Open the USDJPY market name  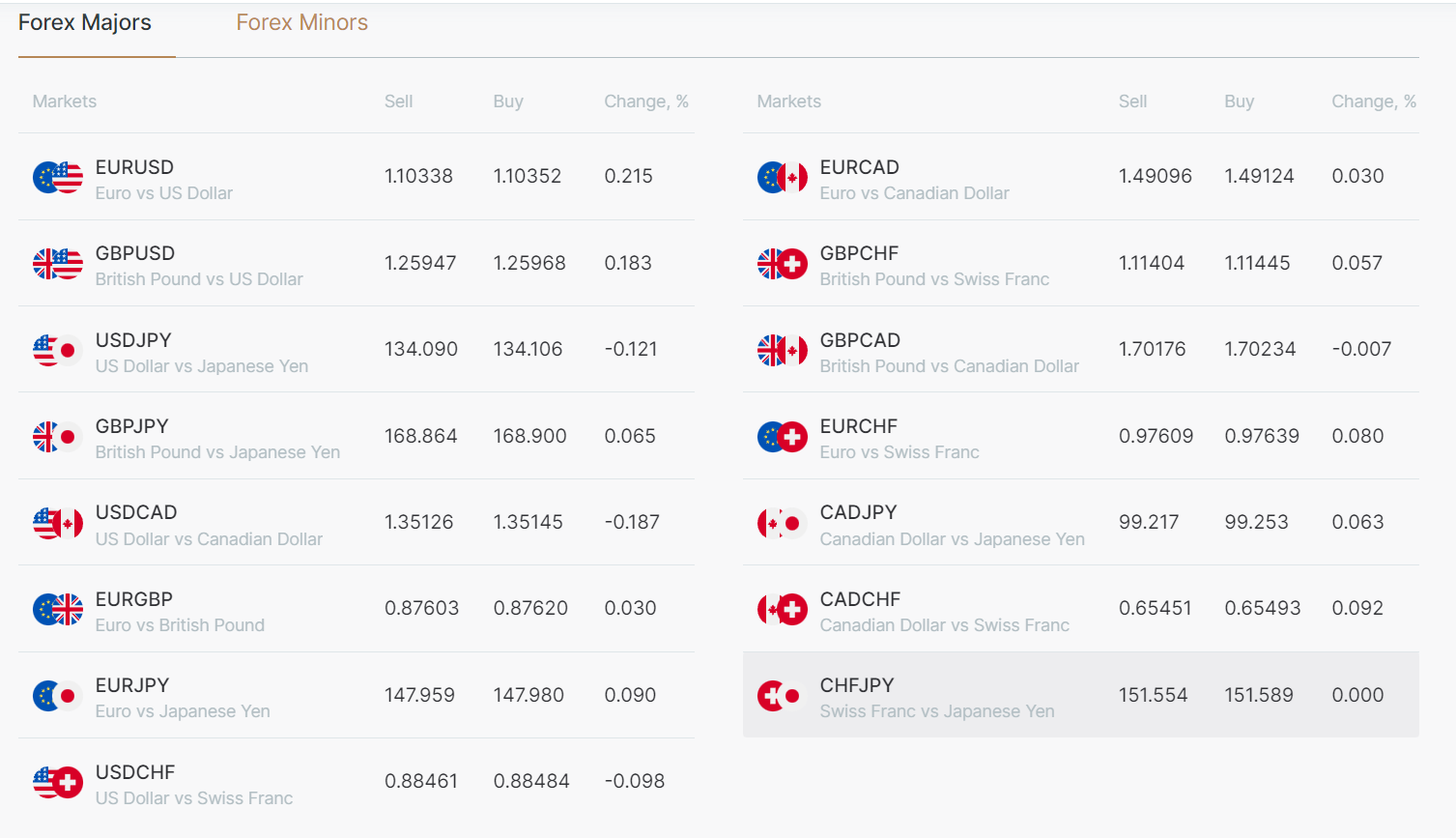point(133,340)
